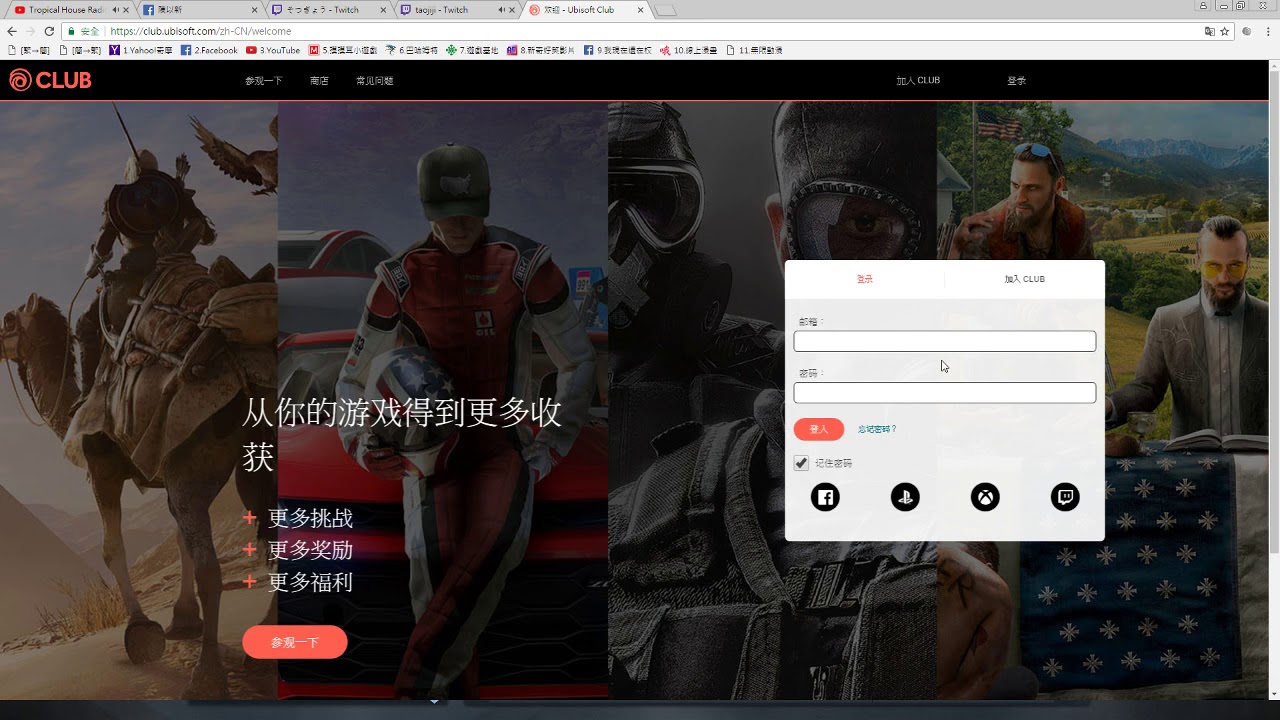Open the translate page icon in address bar
This screenshot has height=720, width=1280.
tap(1209, 31)
